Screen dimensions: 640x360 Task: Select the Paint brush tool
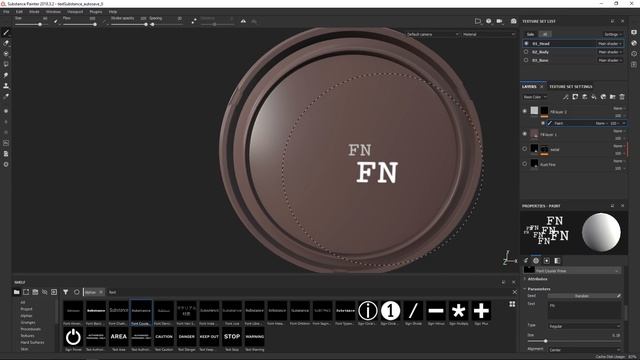(6, 32)
